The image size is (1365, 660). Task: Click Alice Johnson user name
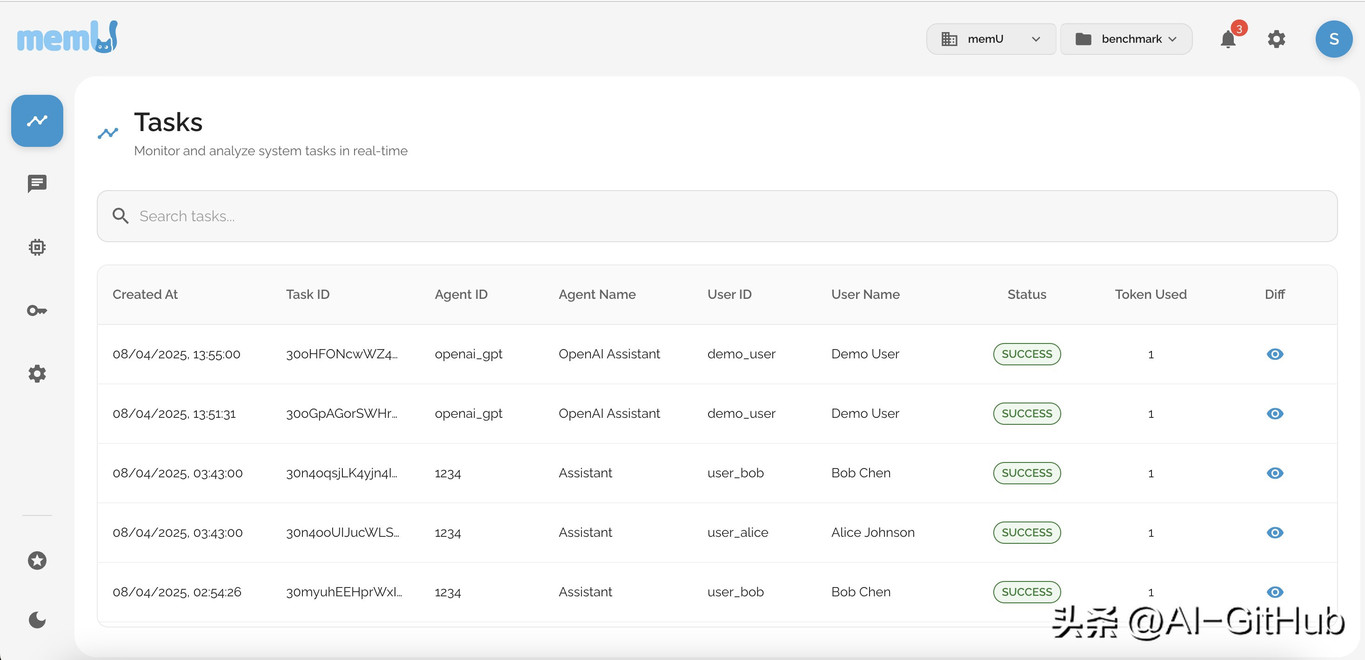pos(873,532)
